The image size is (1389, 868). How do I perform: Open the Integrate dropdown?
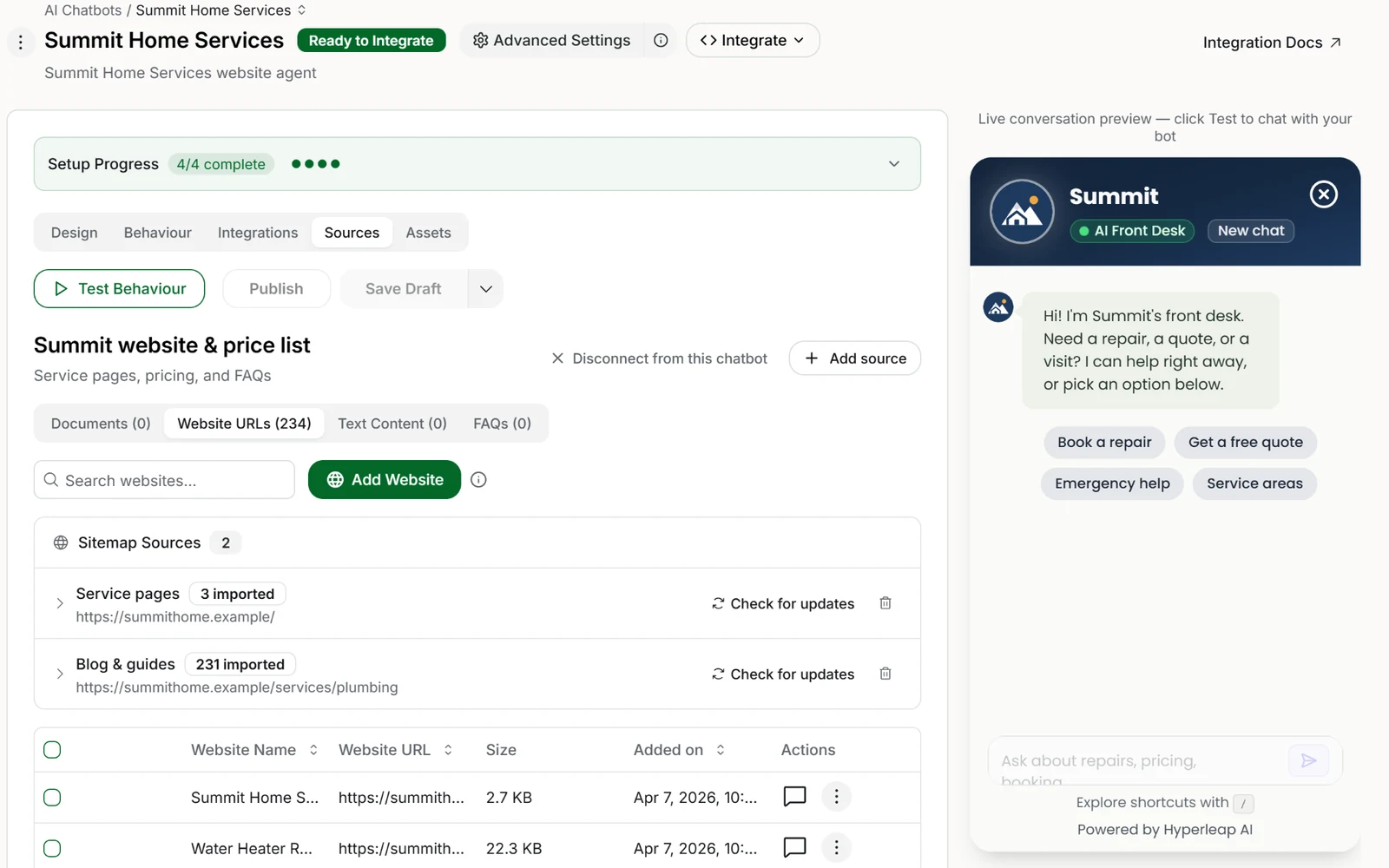coord(753,40)
